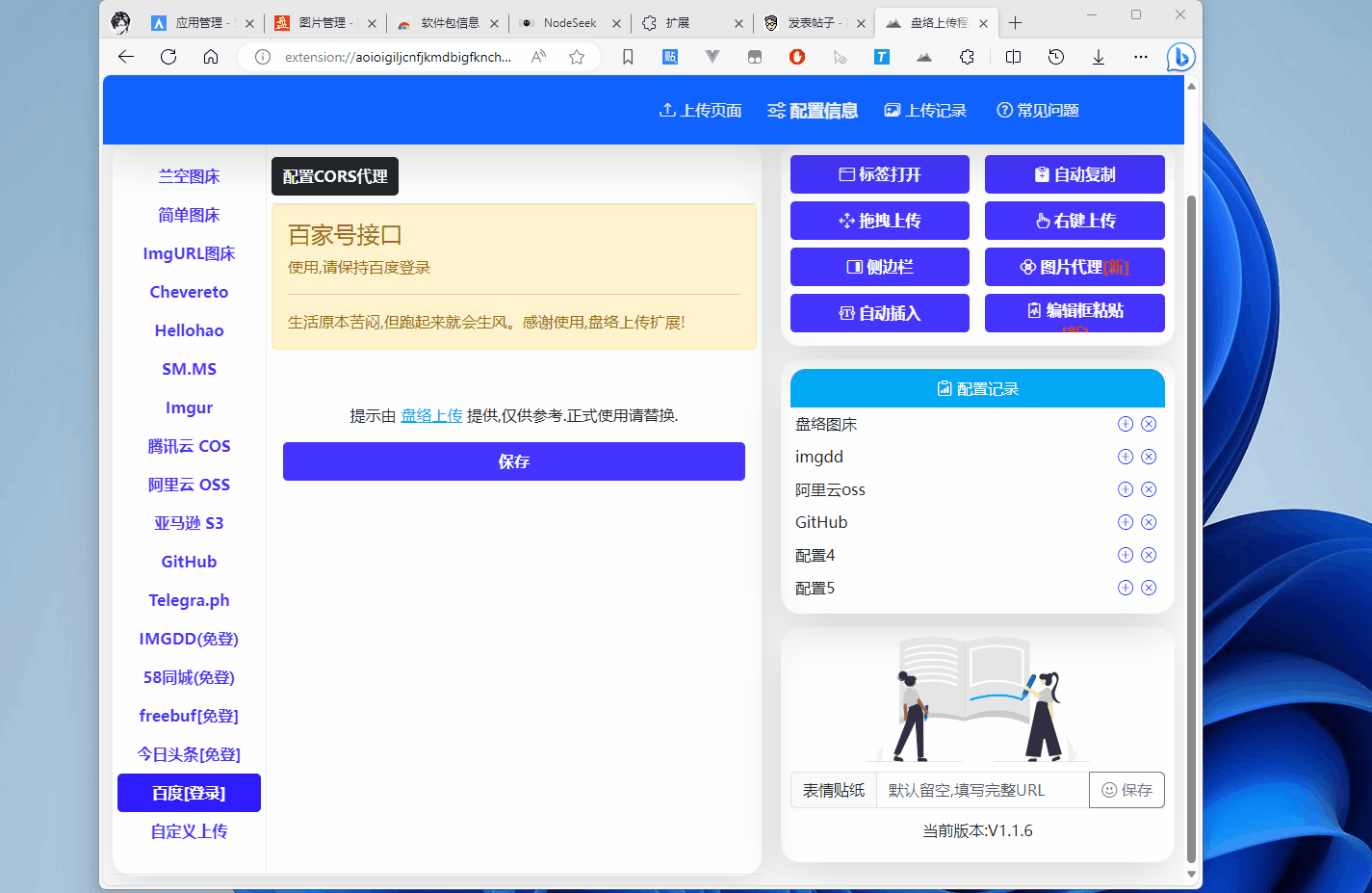The width and height of the screenshot is (1372, 893).
Task: Click plus icon for 盘络图床 record
Action: (1126, 424)
